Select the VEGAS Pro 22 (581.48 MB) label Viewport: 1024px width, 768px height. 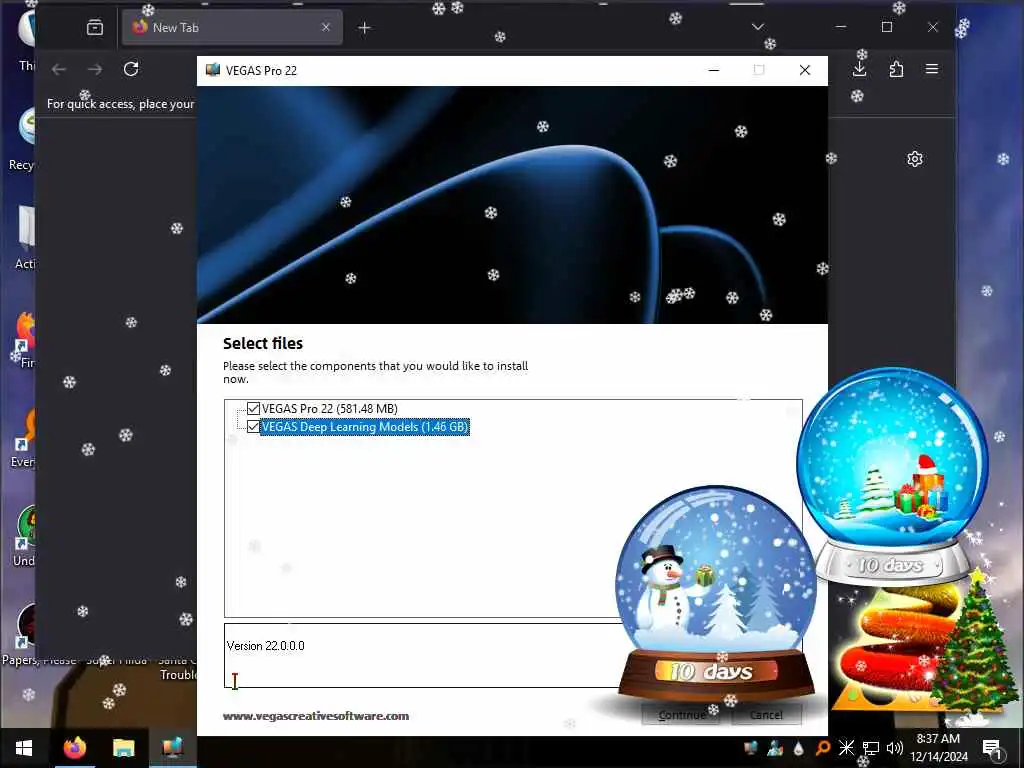(330, 409)
